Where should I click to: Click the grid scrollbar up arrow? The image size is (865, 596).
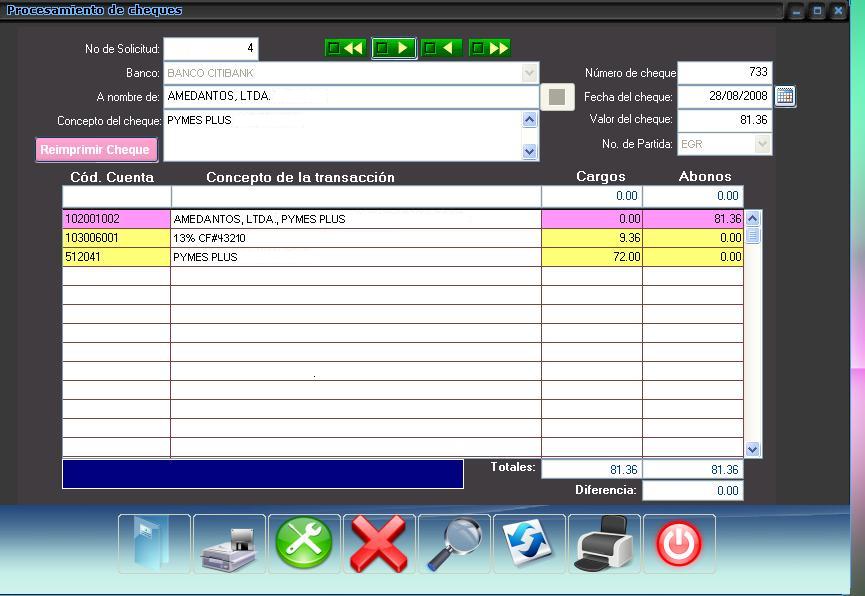(752, 219)
